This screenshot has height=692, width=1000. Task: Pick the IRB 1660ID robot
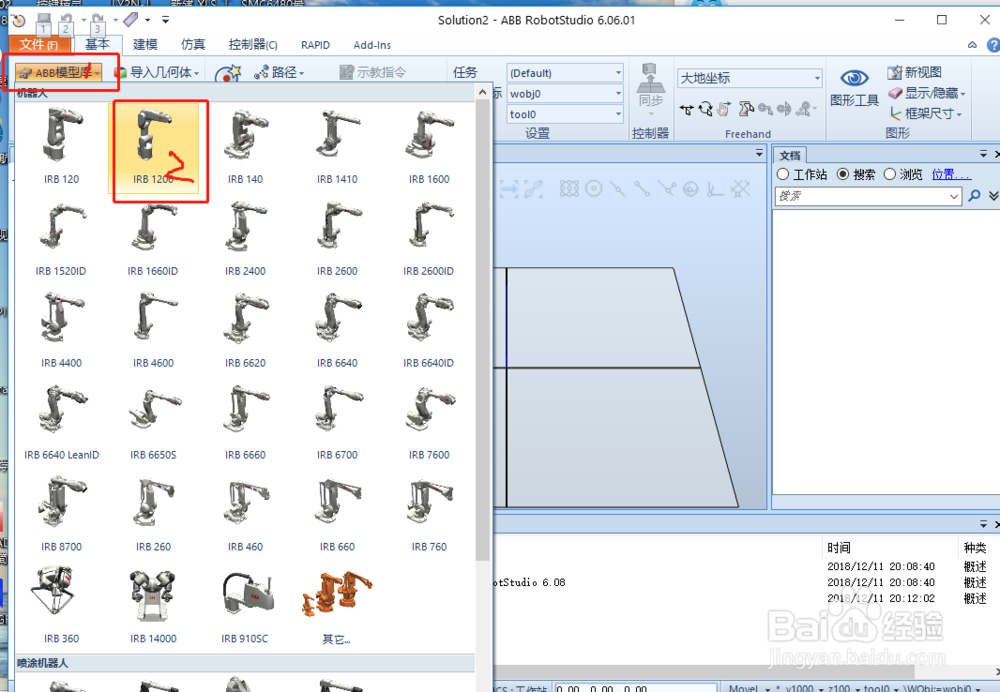pyautogui.click(x=153, y=239)
